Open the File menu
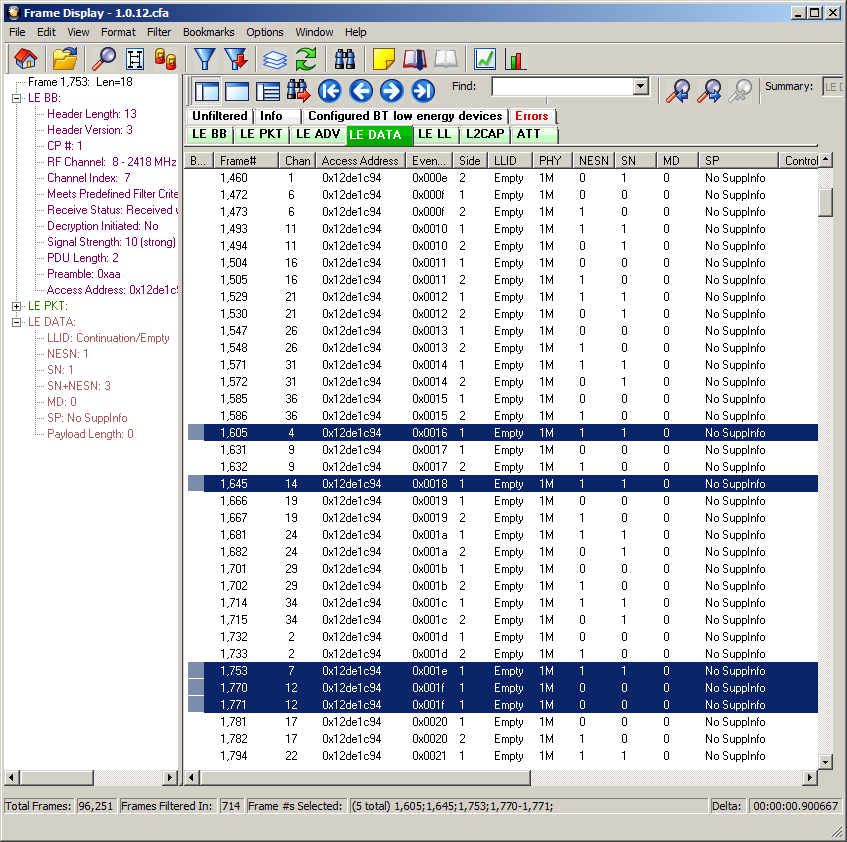Viewport: 847px width, 842px height. [x=17, y=32]
